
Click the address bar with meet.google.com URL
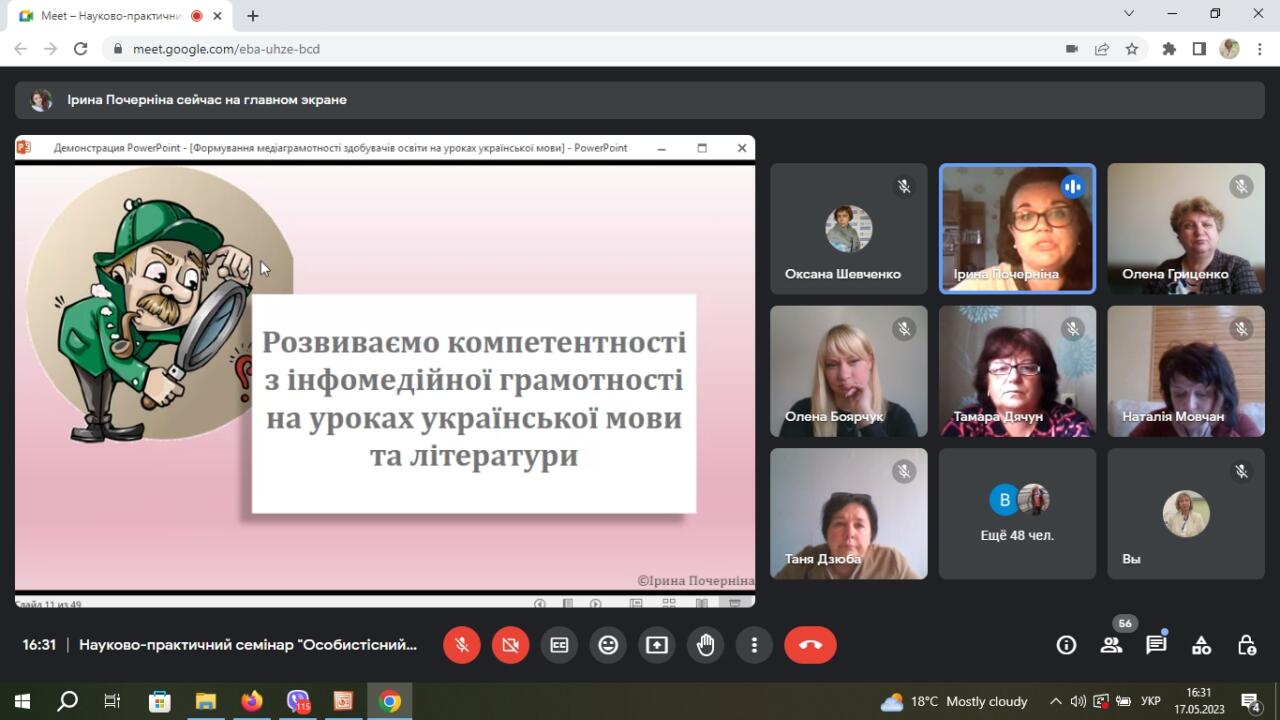tap(580, 48)
